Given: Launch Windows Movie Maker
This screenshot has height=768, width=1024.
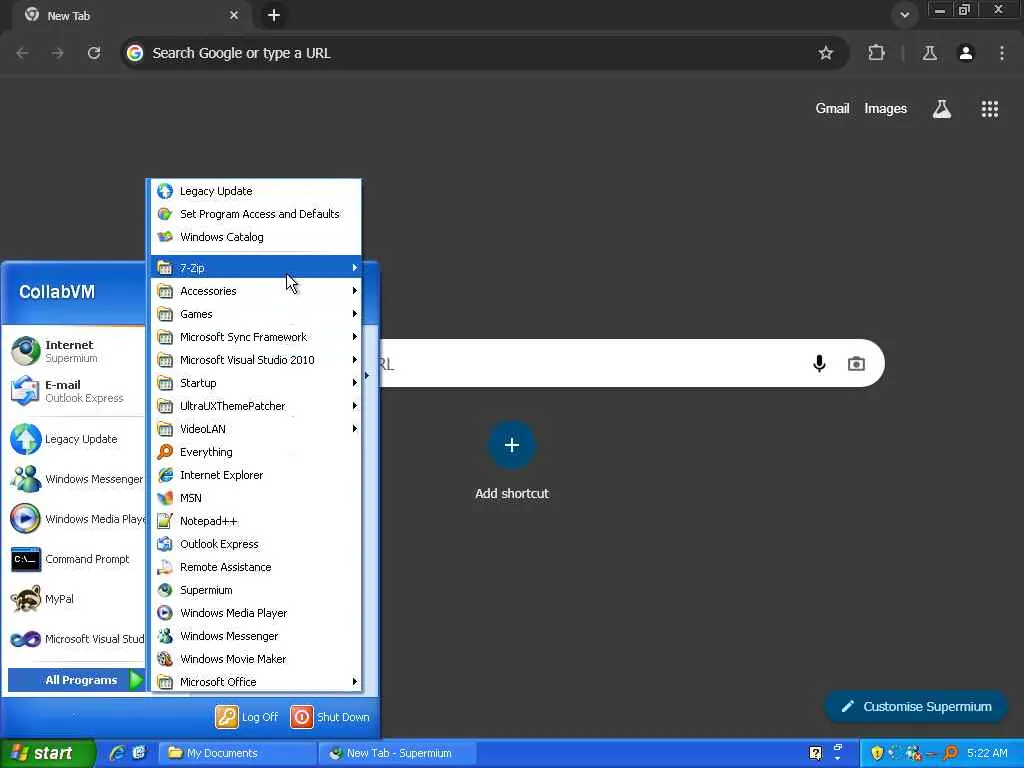Looking at the screenshot, I should pos(256,658).
